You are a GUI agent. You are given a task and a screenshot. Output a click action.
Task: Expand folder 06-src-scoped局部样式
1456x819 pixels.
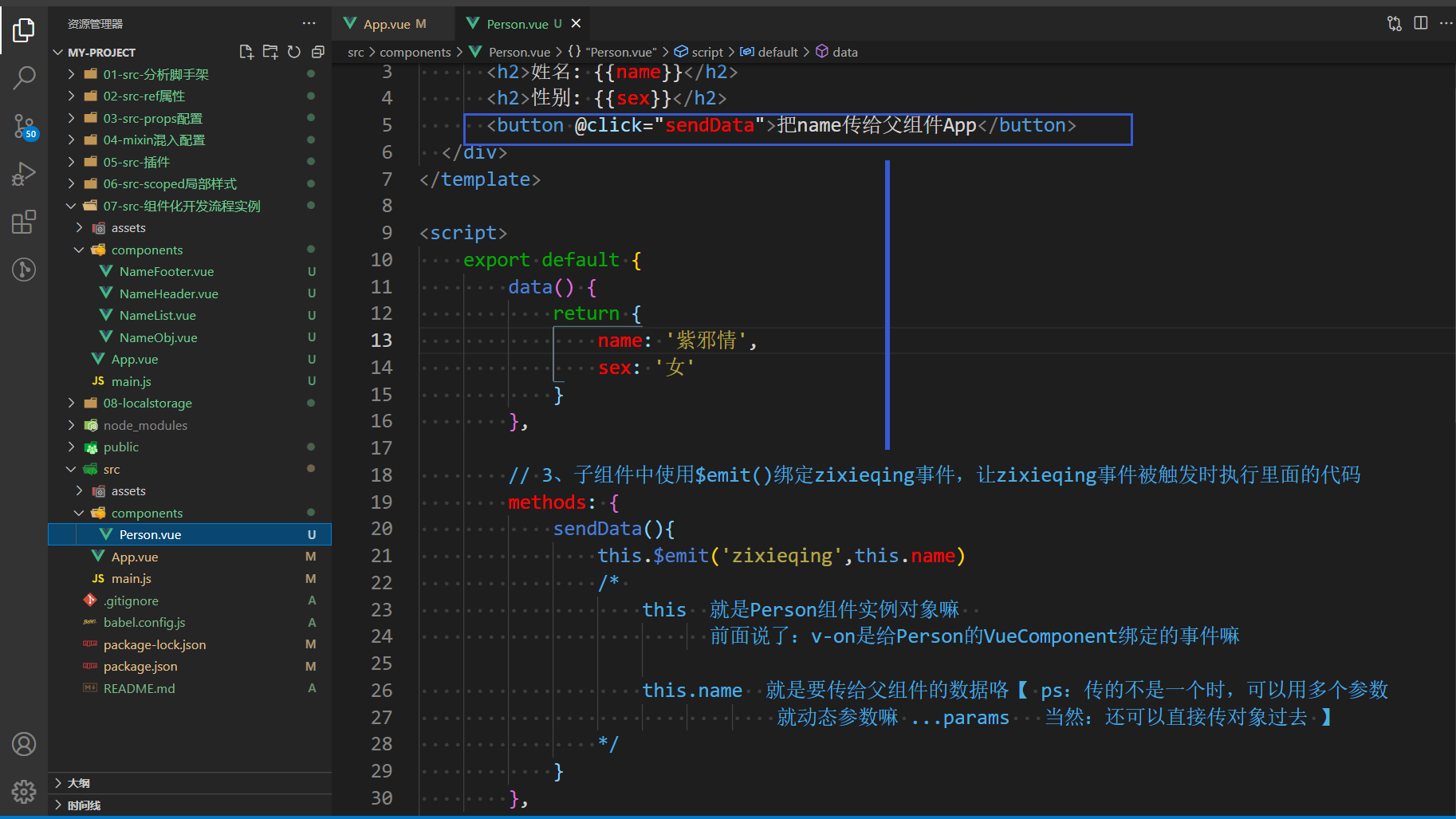click(190, 183)
